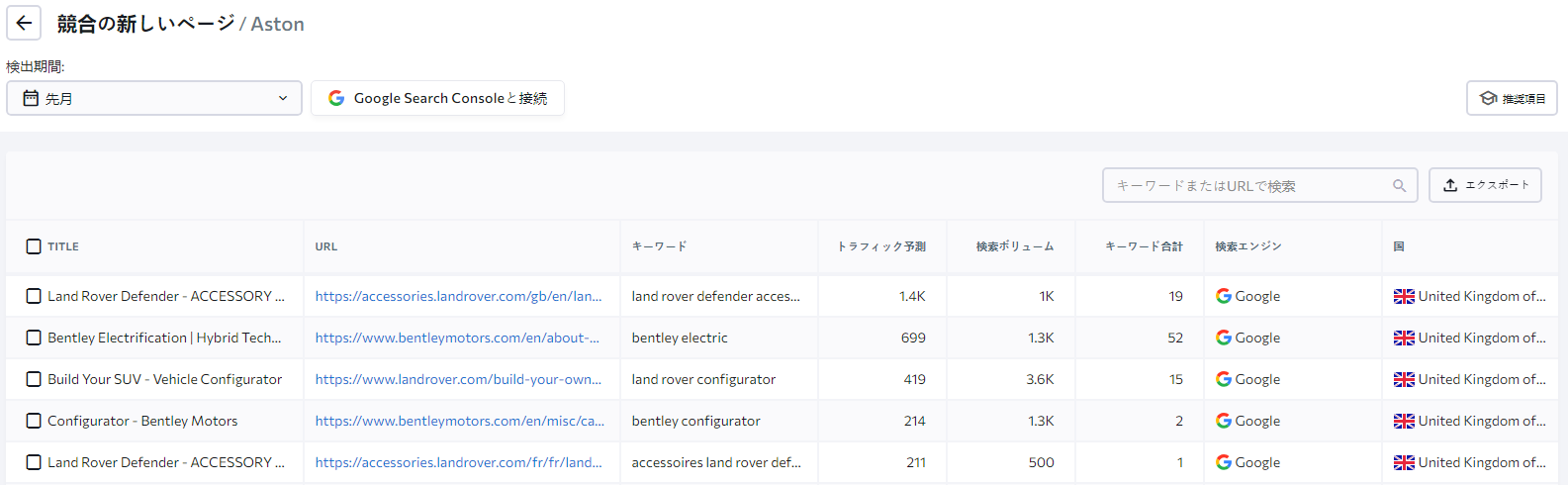Open the landrover.com/build-your-own link

(459, 379)
